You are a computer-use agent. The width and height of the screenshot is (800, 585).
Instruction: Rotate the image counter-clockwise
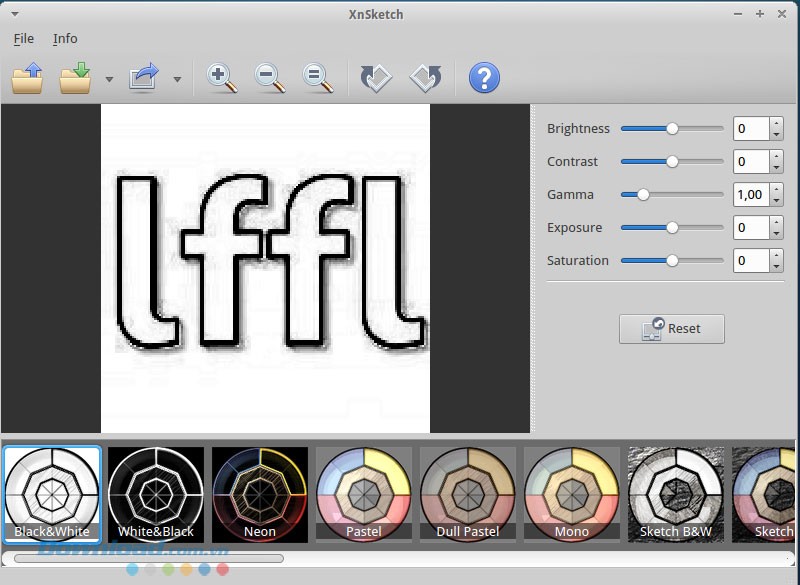[376, 78]
